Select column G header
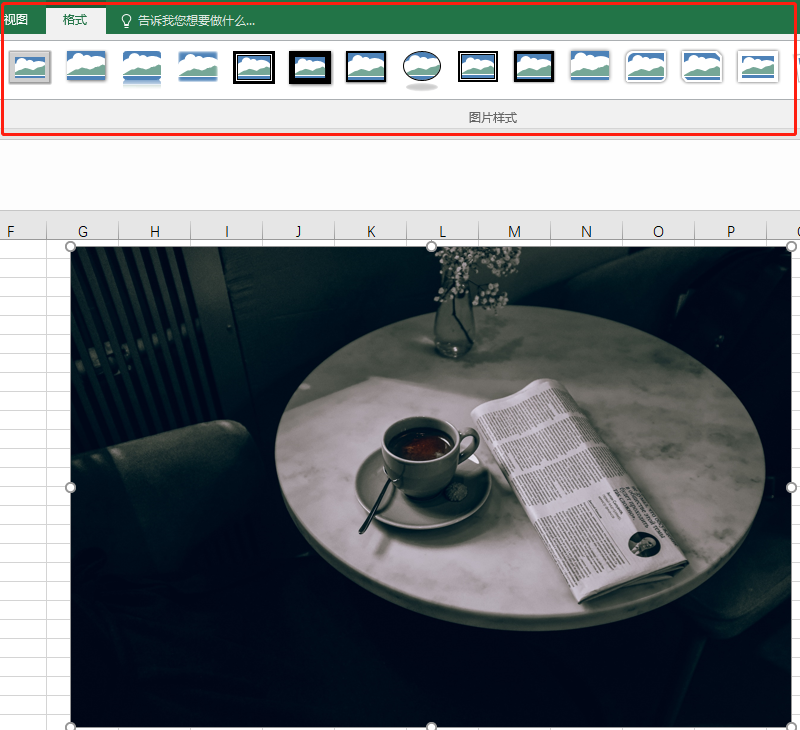Viewport: 800px width, 730px height. (83, 231)
